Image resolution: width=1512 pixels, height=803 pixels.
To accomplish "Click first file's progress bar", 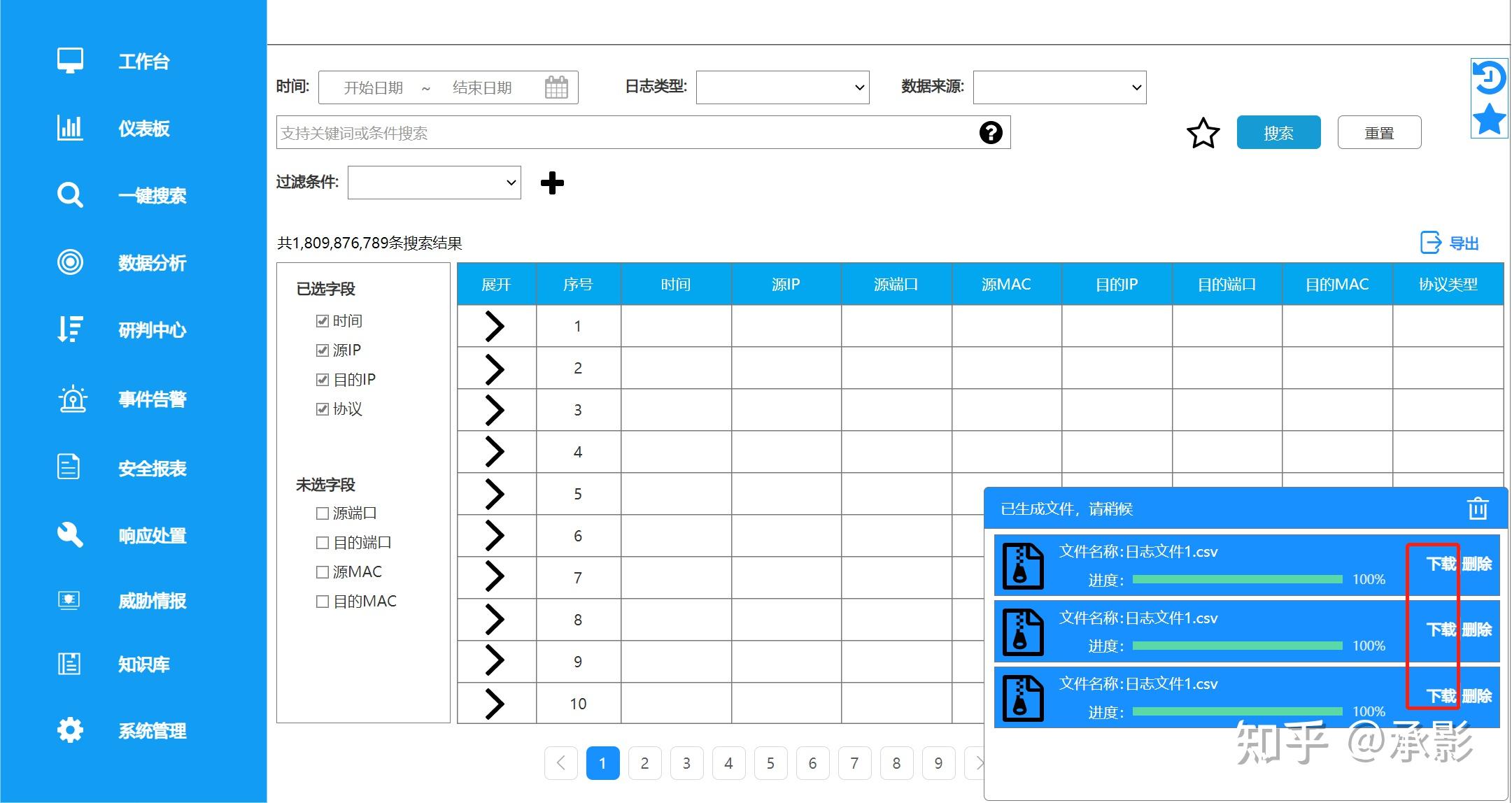I will pyautogui.click(x=1237, y=579).
